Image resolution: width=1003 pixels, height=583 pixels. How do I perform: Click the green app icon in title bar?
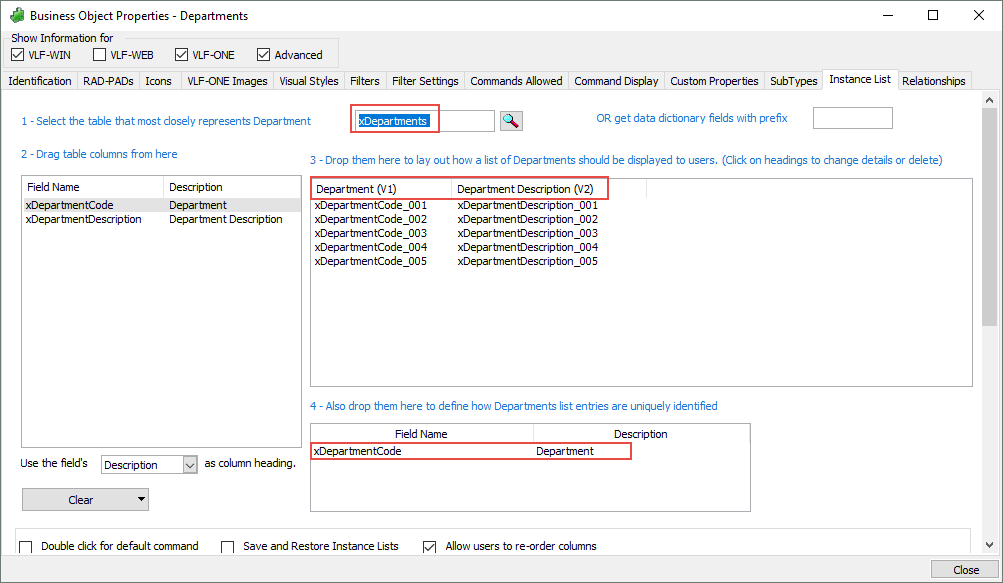pos(17,16)
